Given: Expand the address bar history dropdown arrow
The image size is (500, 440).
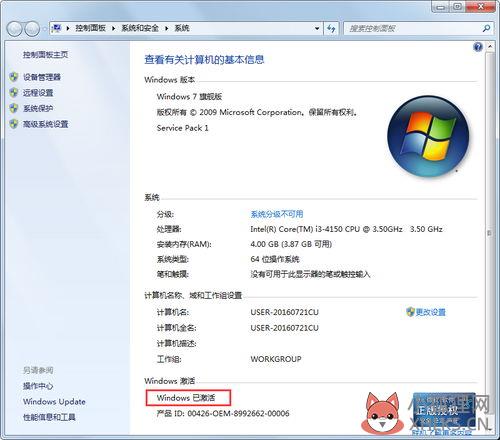Looking at the screenshot, I should point(317,29).
